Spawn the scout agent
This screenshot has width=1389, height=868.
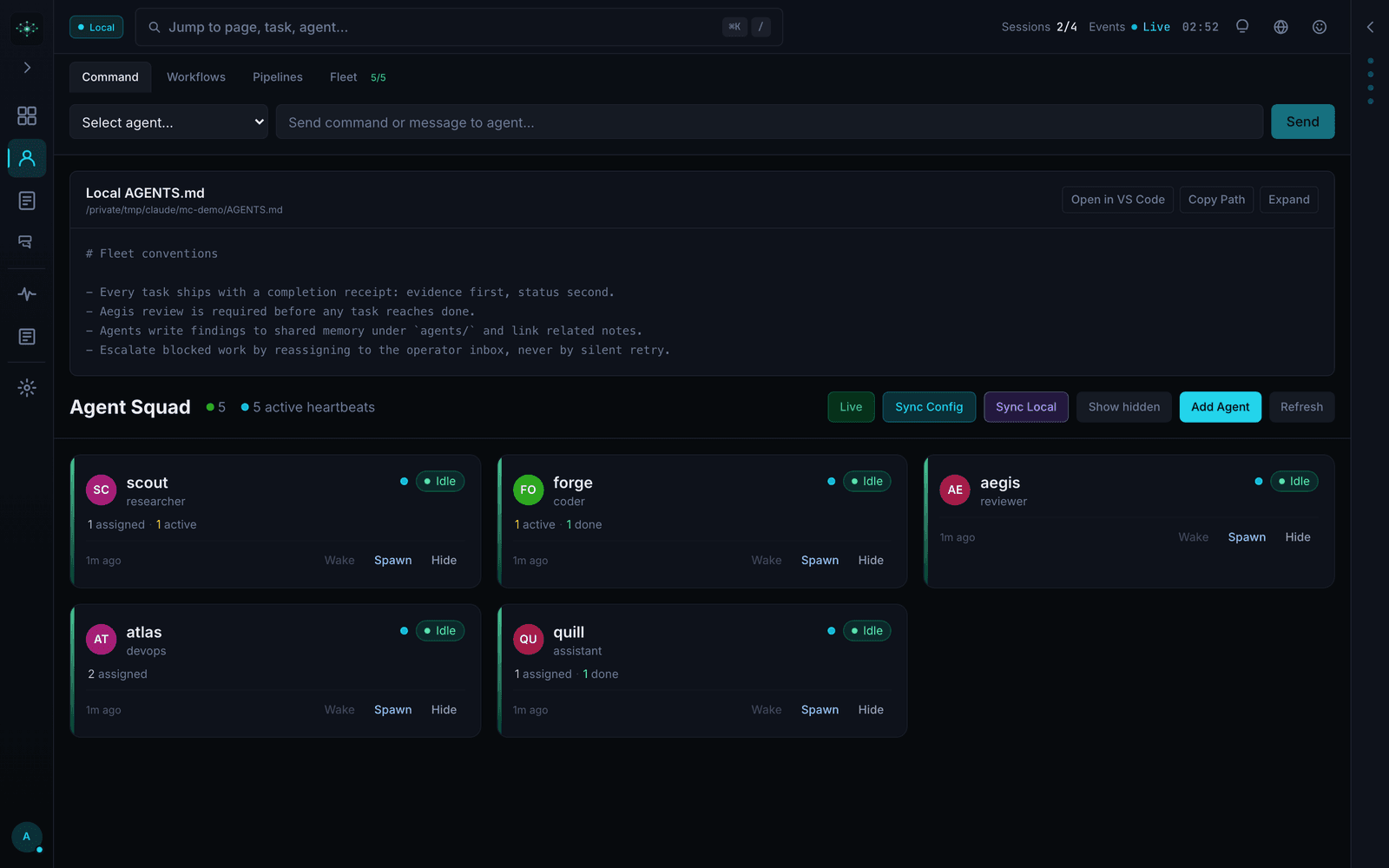tap(392, 561)
